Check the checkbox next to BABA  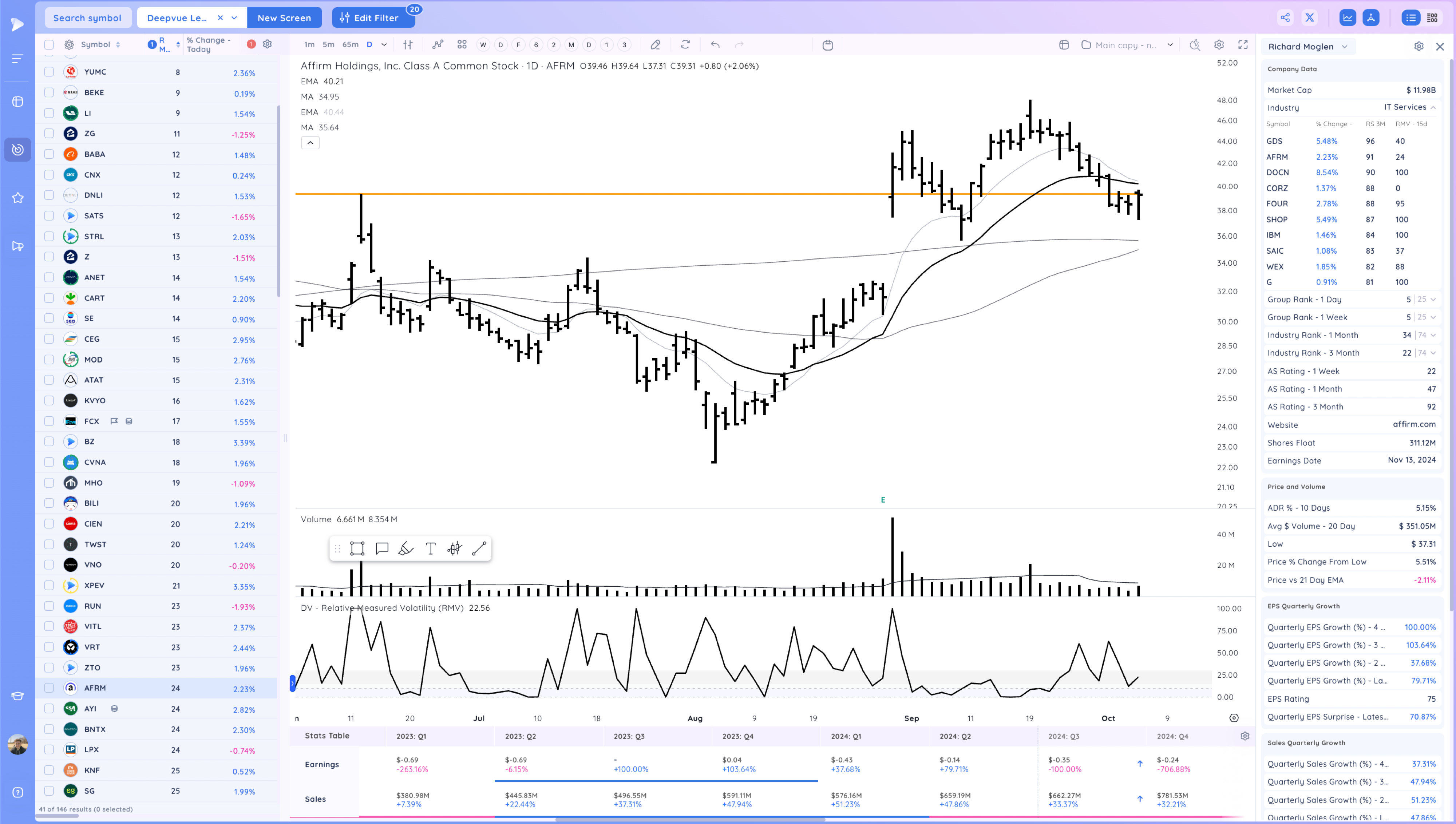(49, 154)
